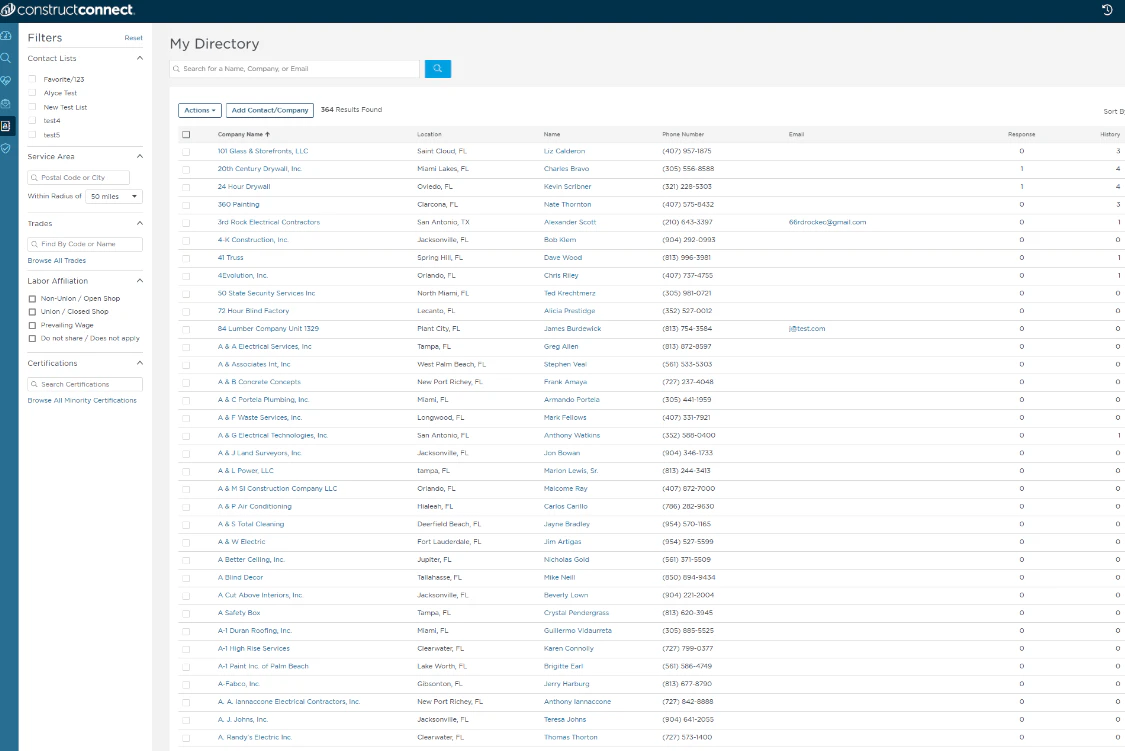Image resolution: width=1125 pixels, height=751 pixels.
Task: Select the highlighted contacts directory sidebar icon
Action: 8,126
